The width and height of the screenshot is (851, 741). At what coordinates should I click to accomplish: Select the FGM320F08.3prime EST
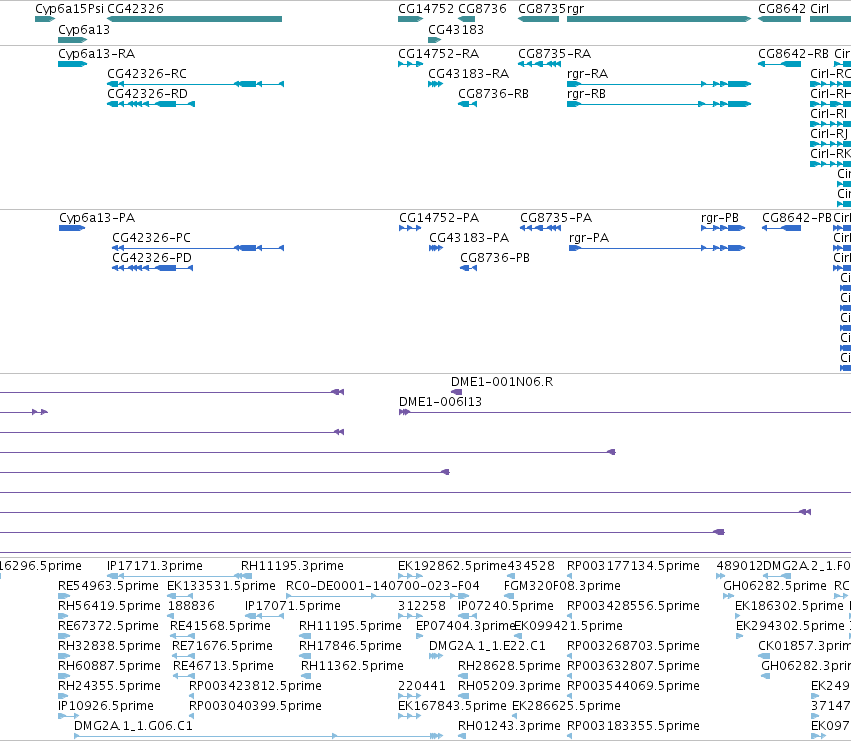pyautogui.click(x=511, y=596)
